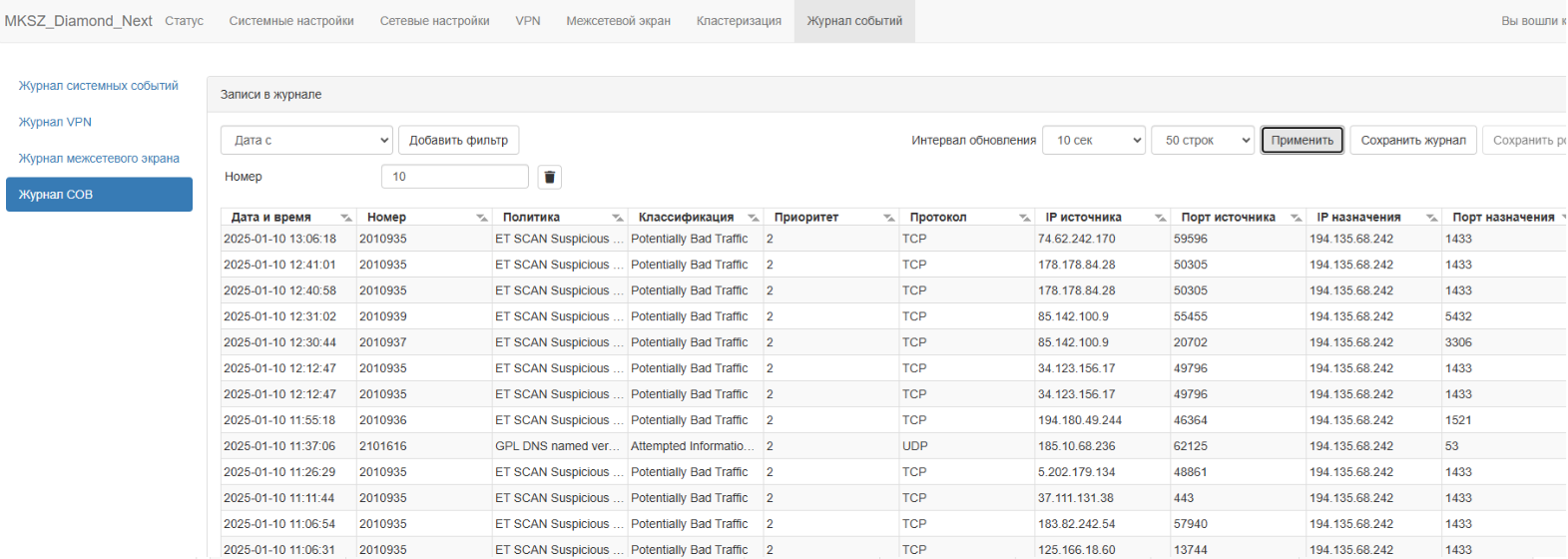Open the IP источника column filter icon
Viewport: 1568px width, 559px height.
pyautogui.click(x=1161, y=218)
